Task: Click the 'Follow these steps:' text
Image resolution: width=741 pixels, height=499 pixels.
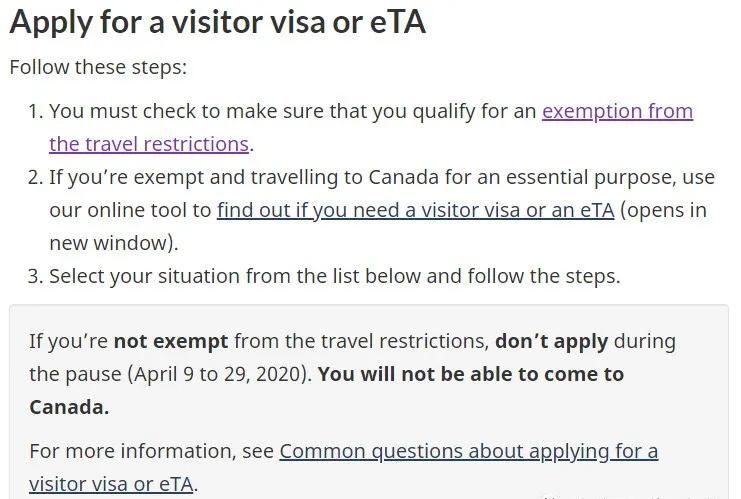Action: (x=98, y=67)
